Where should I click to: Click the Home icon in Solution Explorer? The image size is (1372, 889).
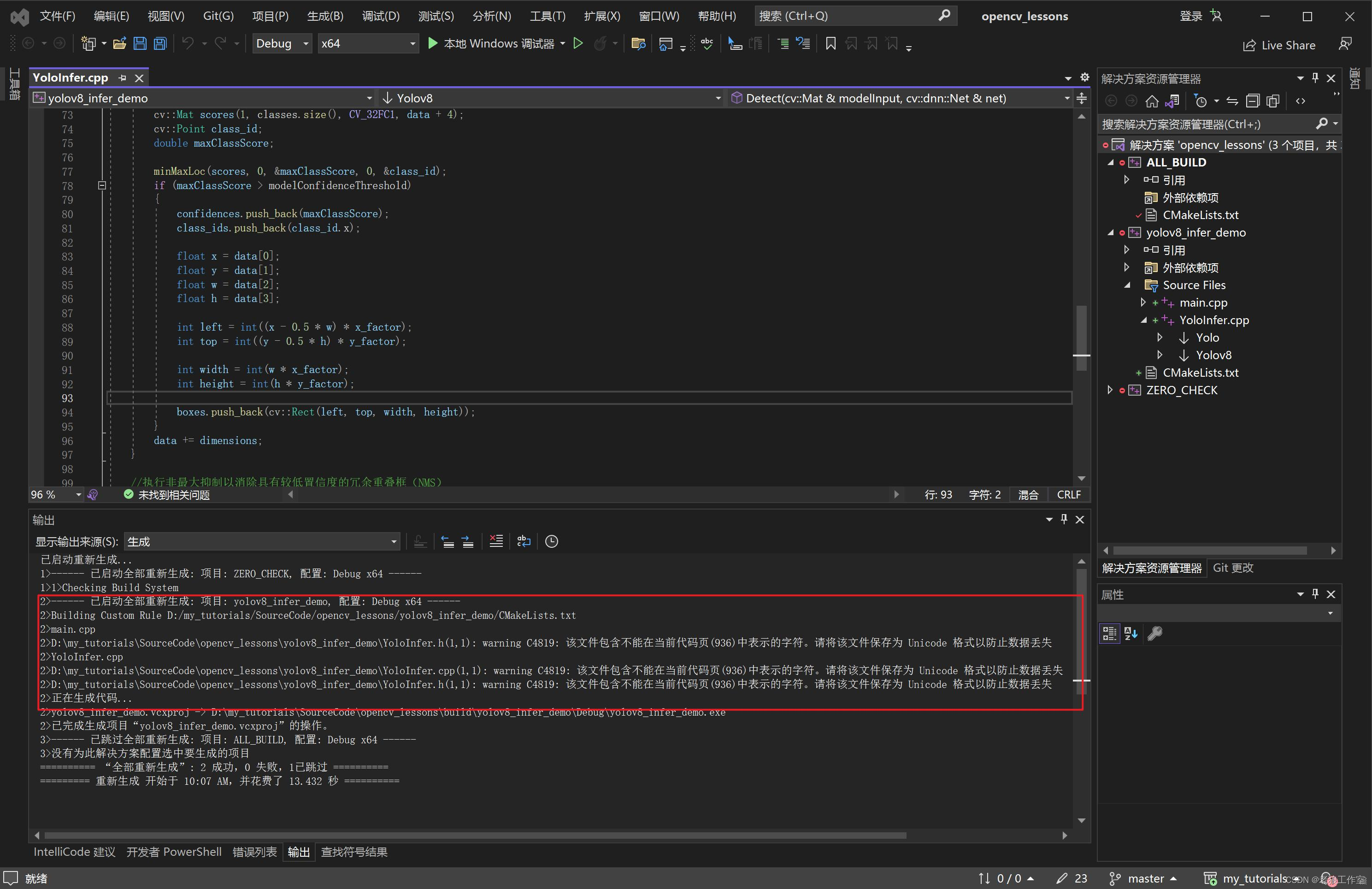1151,101
